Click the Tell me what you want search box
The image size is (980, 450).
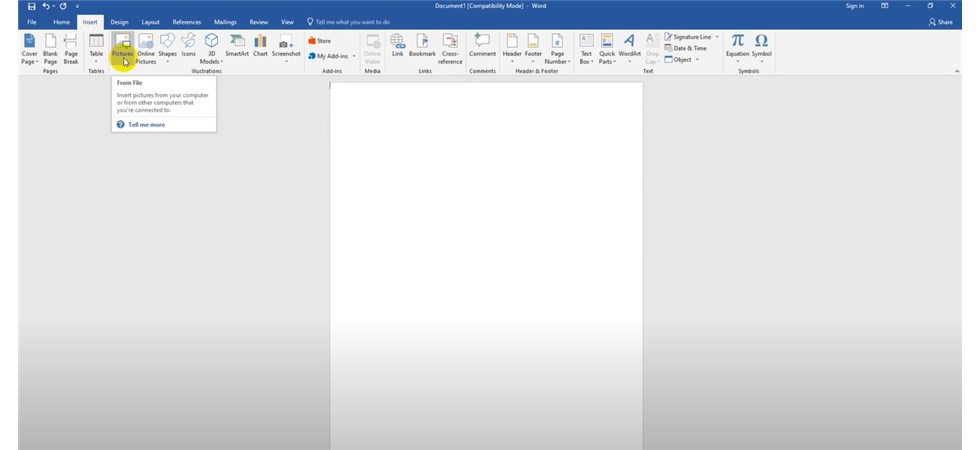352,21
